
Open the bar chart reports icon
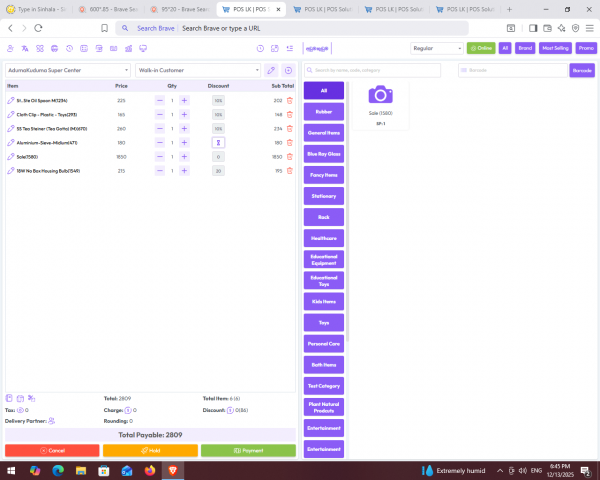(129, 49)
